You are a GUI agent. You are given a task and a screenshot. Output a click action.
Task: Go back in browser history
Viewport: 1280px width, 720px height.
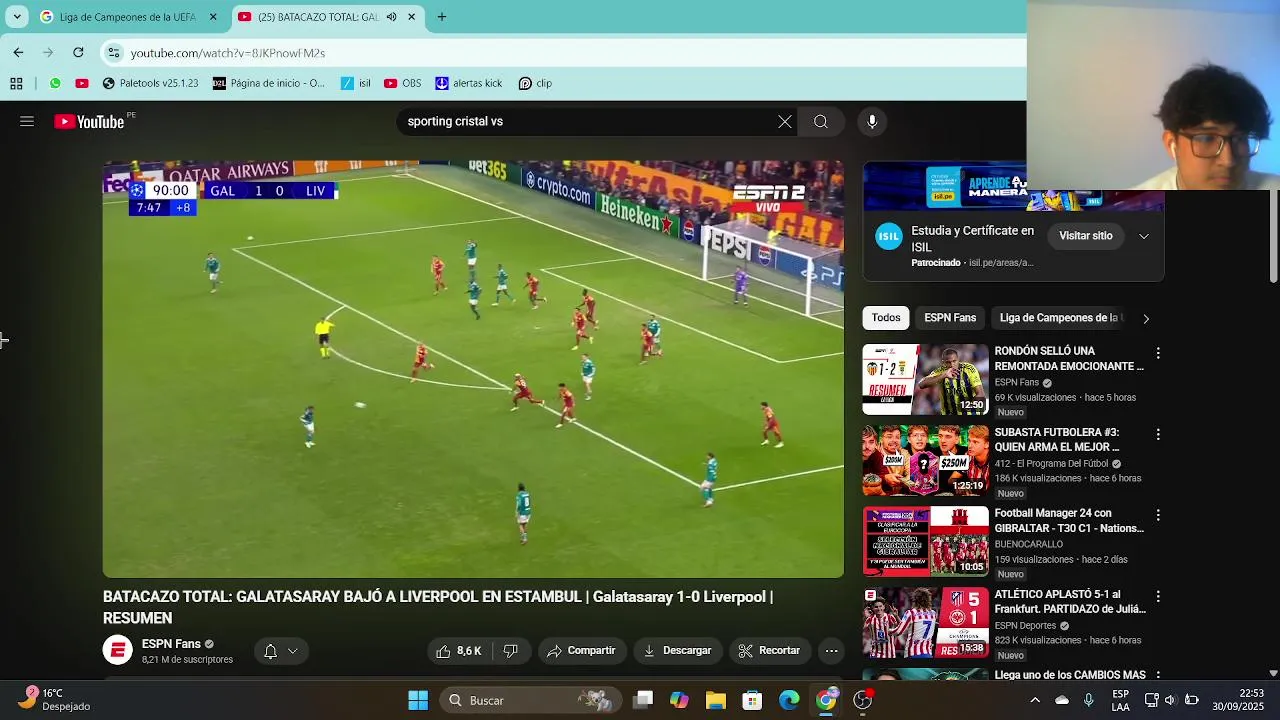click(x=18, y=52)
